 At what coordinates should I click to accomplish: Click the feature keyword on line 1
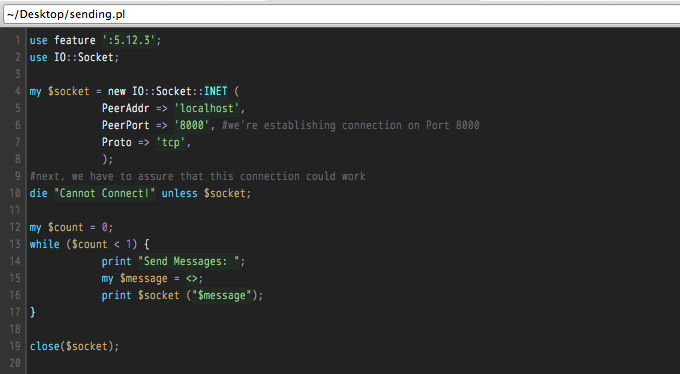[75, 40]
